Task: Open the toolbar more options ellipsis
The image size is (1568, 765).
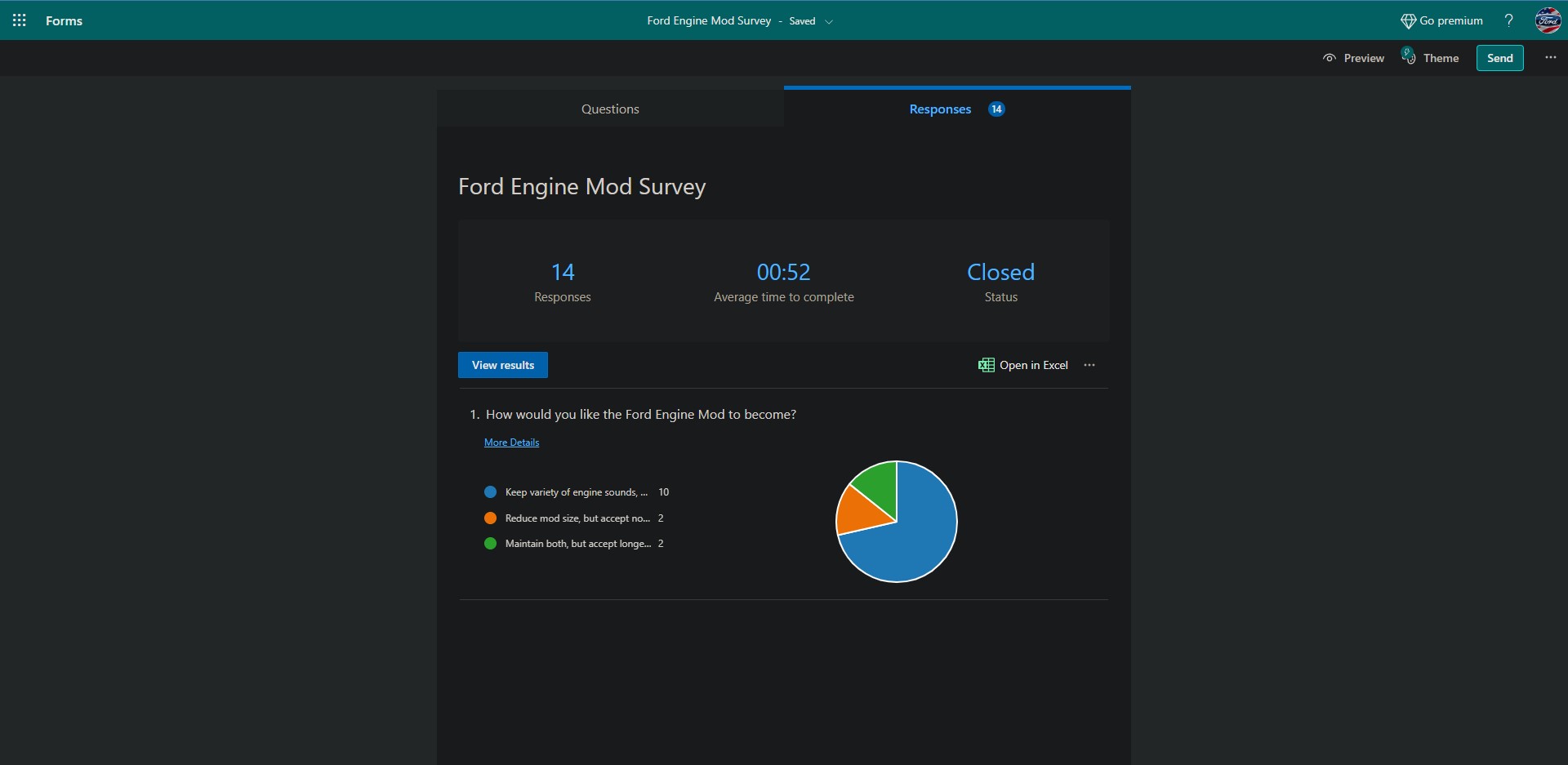Action: [x=1550, y=58]
